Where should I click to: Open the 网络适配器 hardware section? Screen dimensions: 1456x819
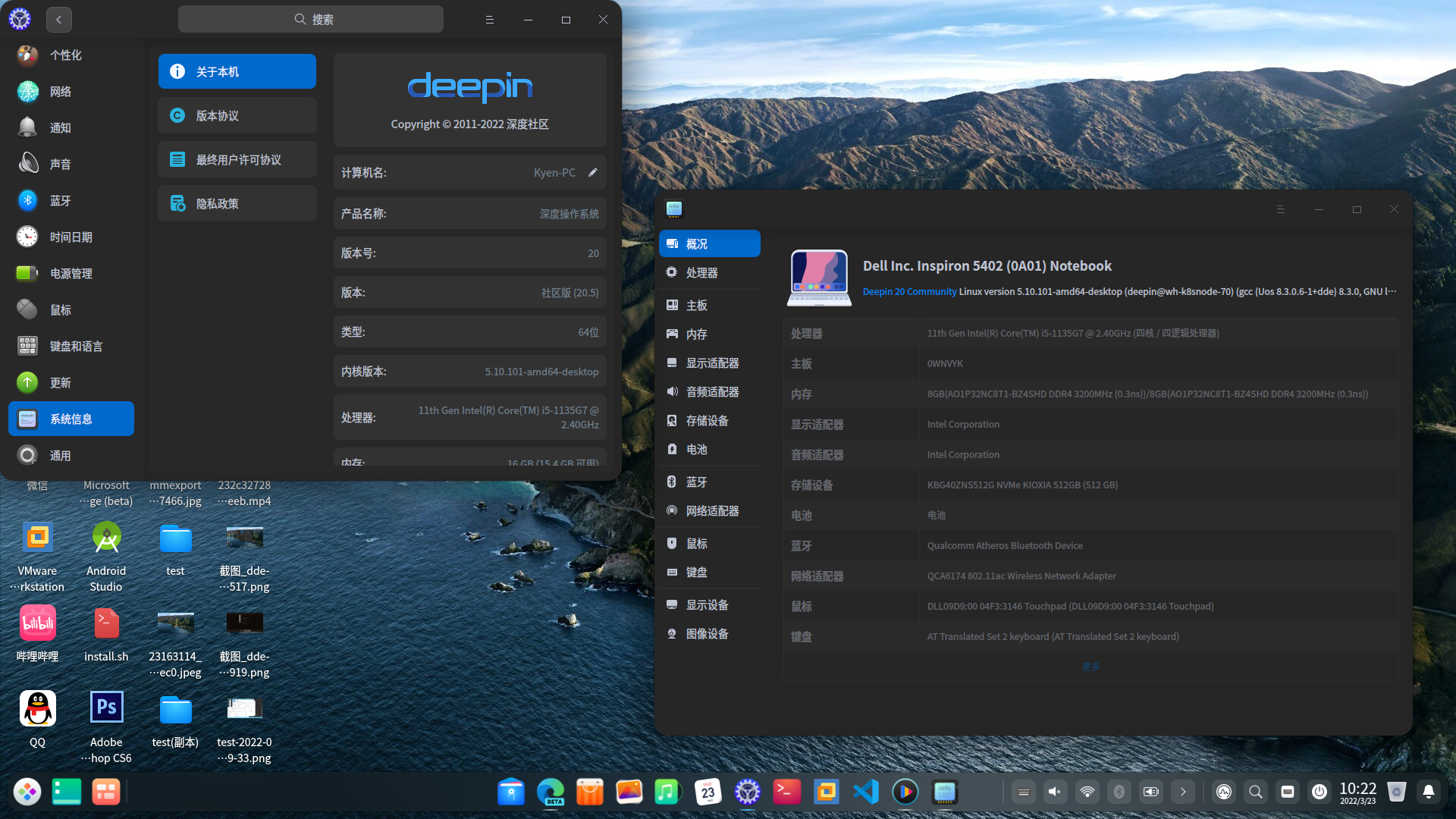coord(712,510)
